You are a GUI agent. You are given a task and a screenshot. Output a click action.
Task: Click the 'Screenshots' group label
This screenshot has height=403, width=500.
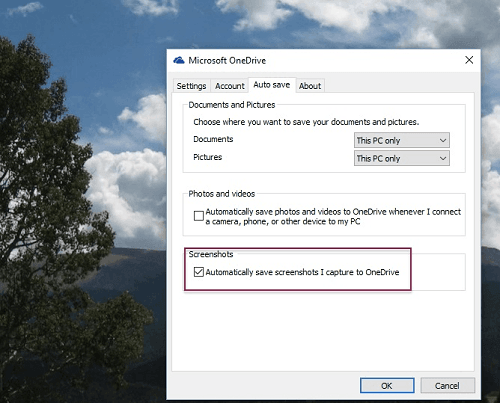click(x=211, y=254)
